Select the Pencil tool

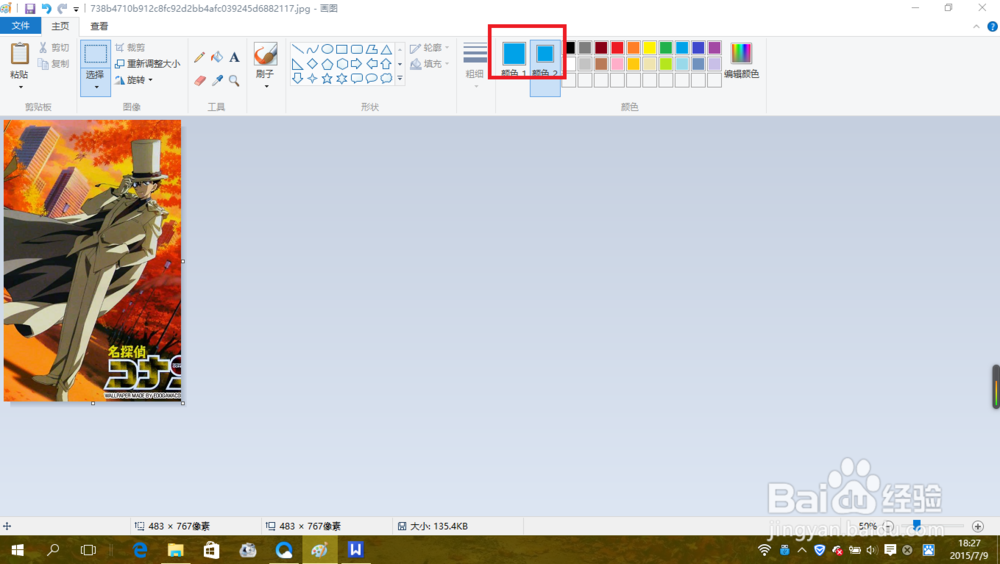(200, 57)
